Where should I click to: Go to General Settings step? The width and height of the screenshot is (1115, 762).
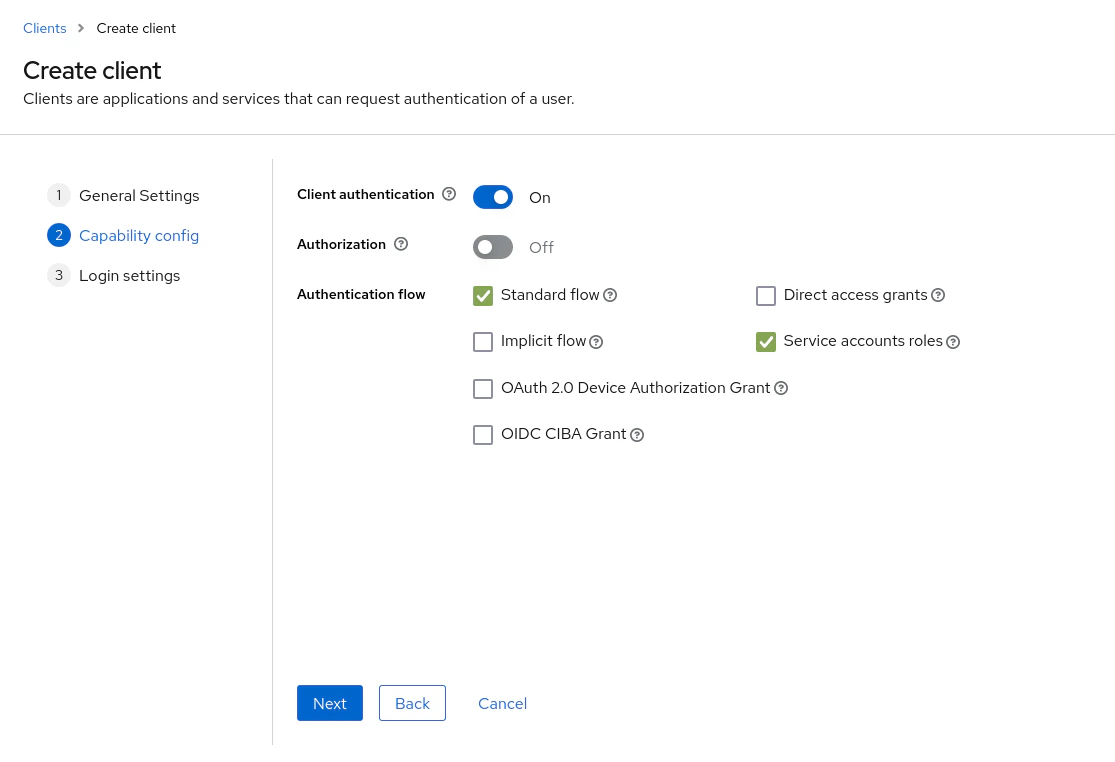pyautogui.click(x=139, y=195)
